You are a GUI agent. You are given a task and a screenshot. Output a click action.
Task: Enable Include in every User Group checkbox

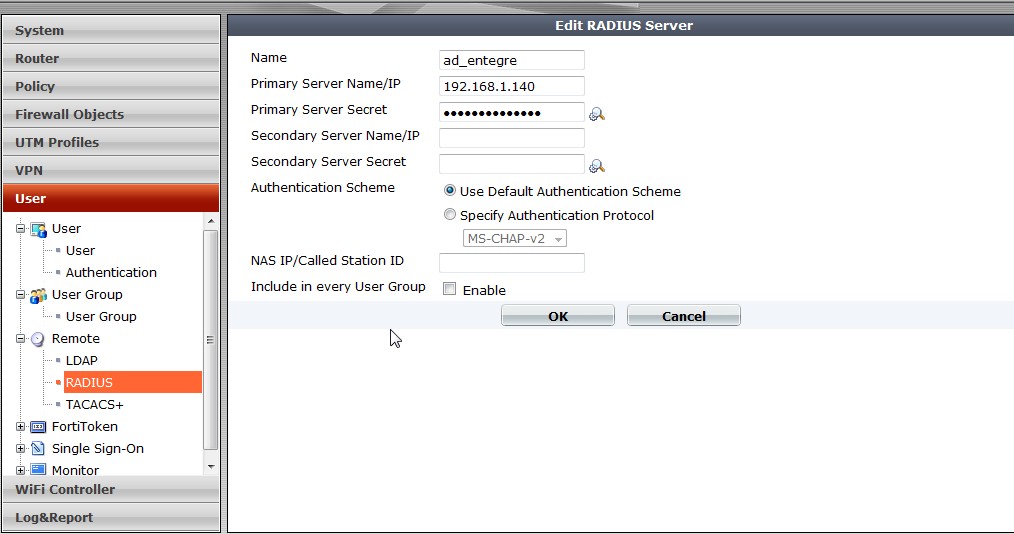coord(450,290)
